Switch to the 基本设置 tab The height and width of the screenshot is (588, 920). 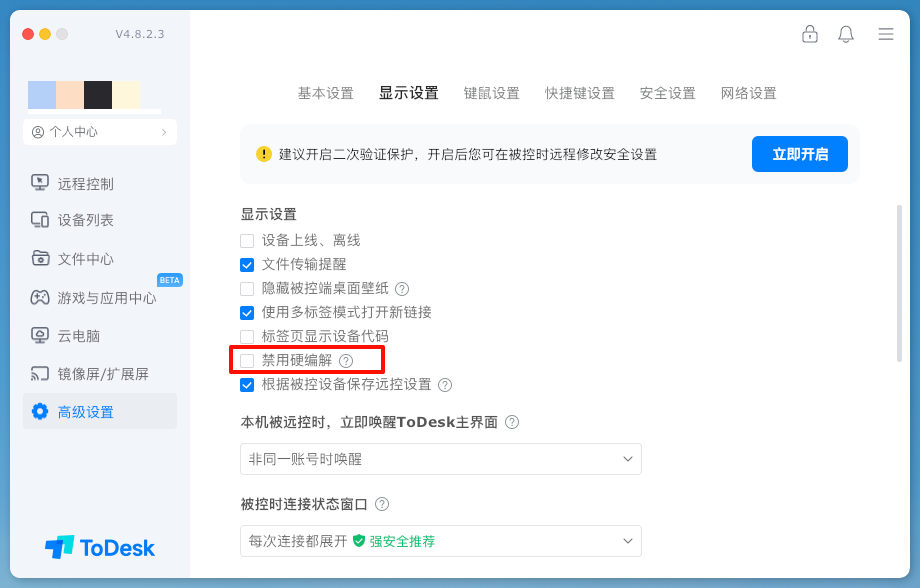(x=325, y=93)
